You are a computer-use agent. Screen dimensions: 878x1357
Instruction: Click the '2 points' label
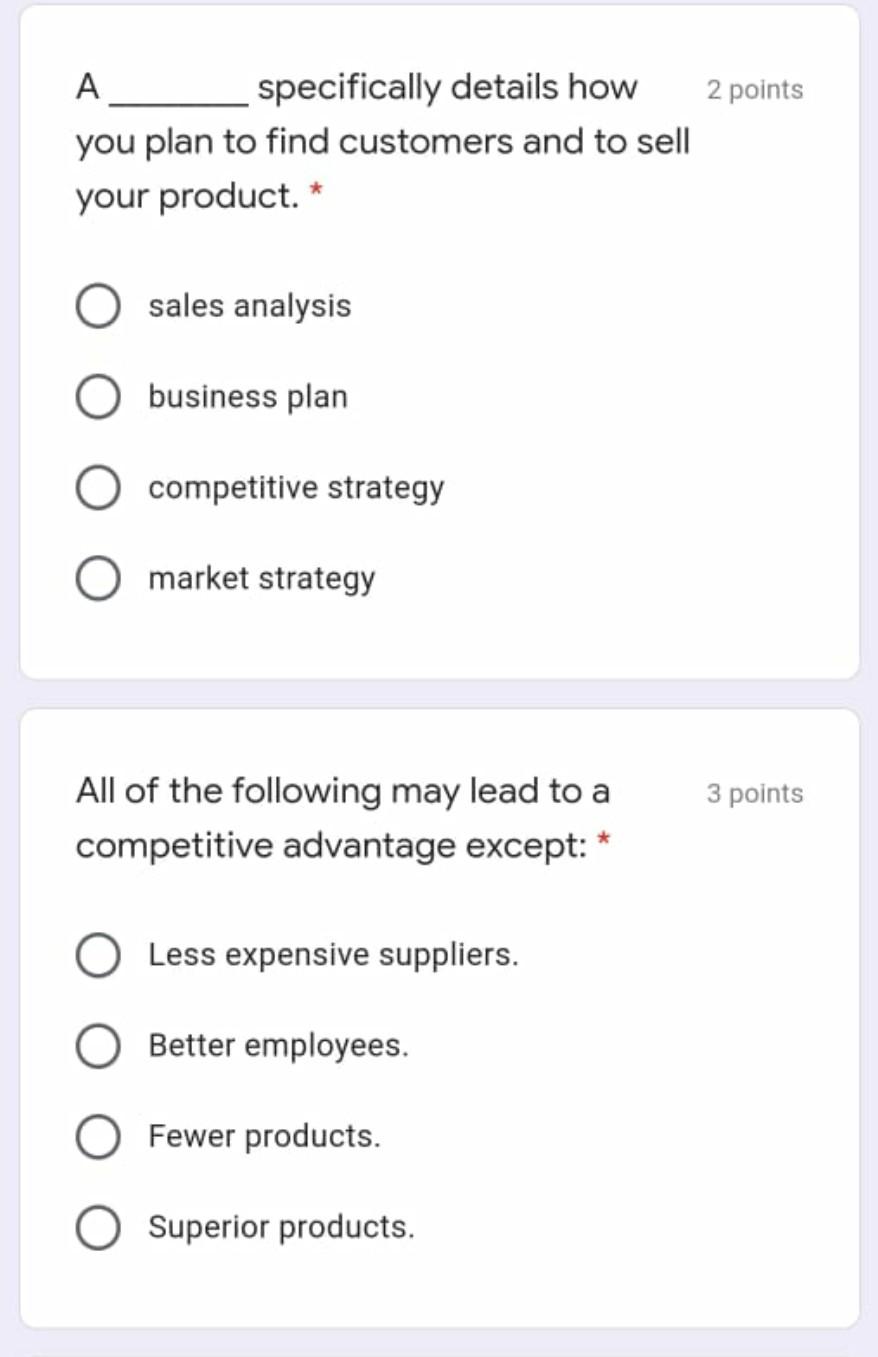click(x=754, y=90)
